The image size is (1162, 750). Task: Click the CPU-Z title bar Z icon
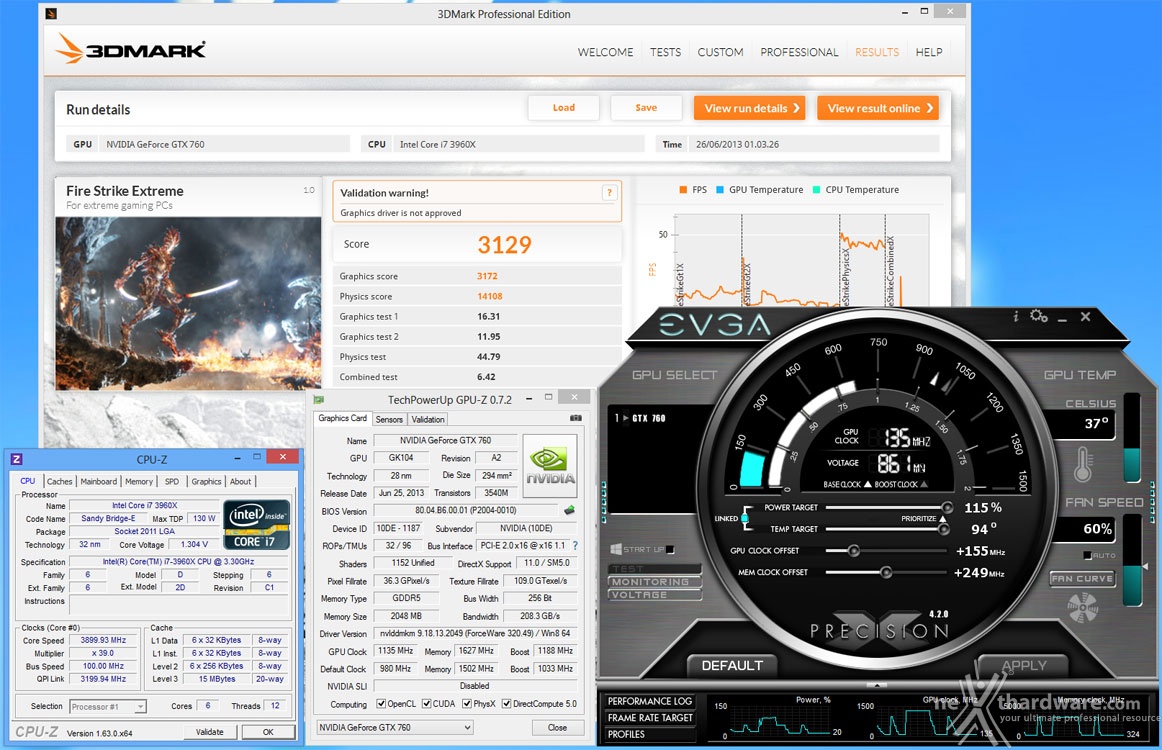tap(16, 459)
